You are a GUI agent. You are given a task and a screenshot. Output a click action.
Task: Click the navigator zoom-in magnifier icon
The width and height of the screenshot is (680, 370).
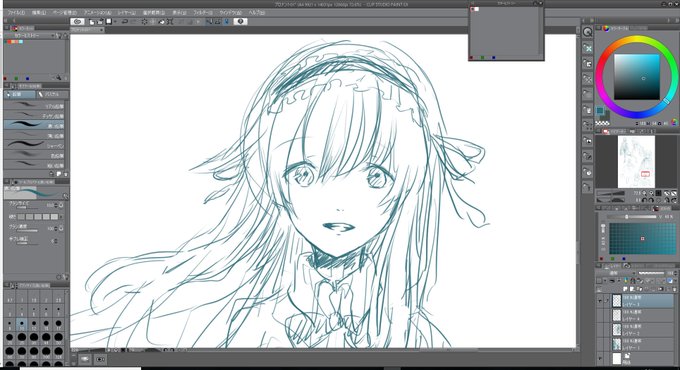click(651, 193)
